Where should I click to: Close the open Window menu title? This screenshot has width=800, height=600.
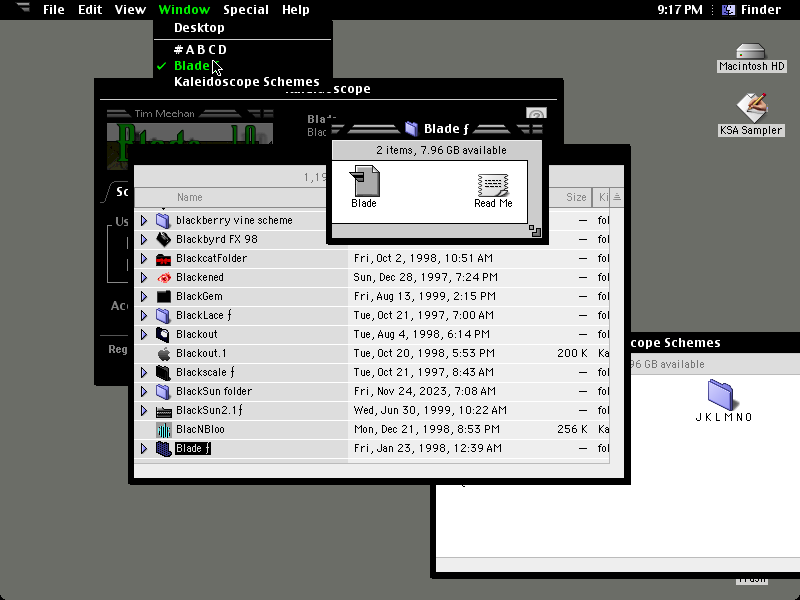click(184, 10)
